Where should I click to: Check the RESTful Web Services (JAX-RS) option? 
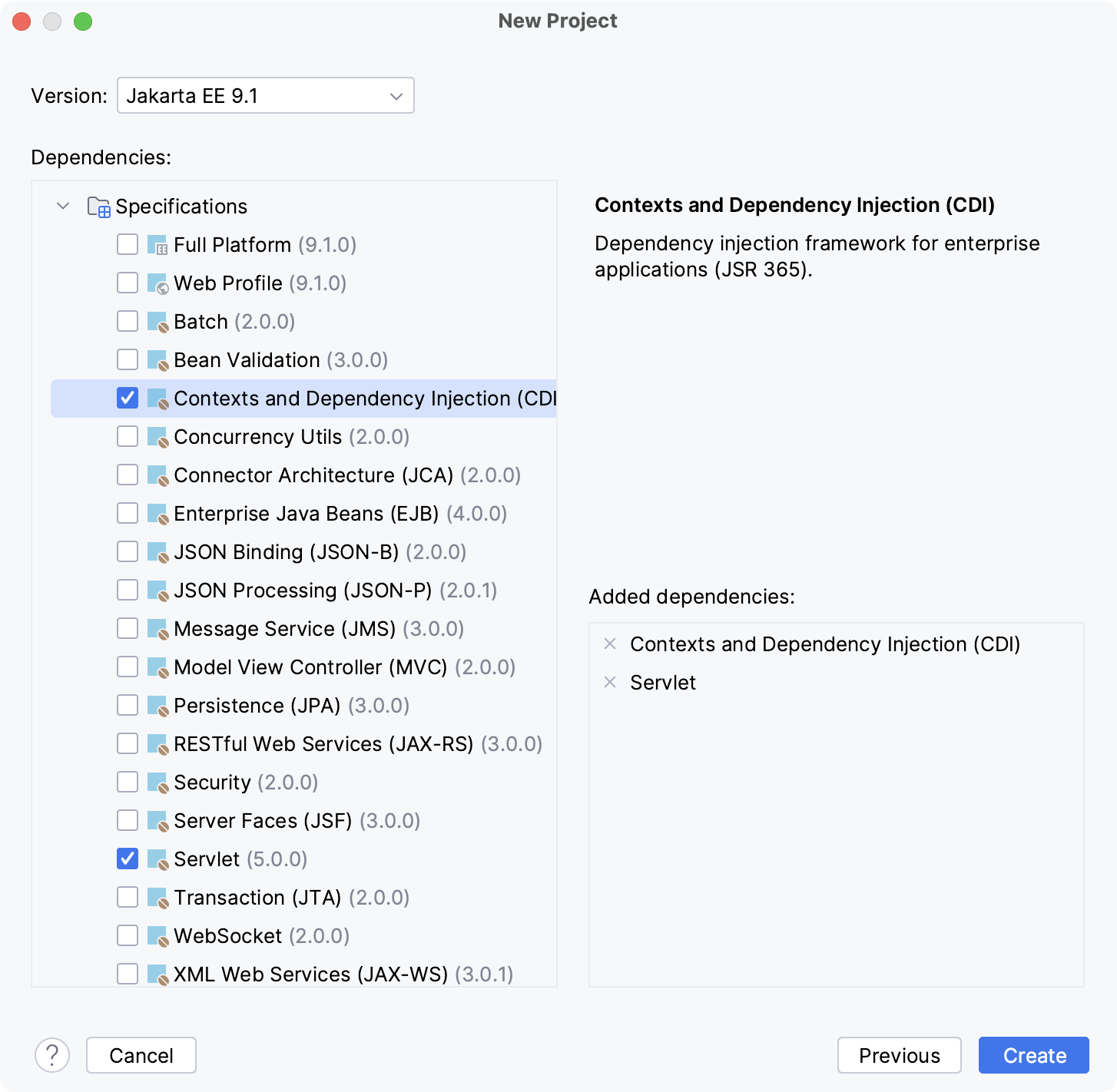tap(128, 743)
